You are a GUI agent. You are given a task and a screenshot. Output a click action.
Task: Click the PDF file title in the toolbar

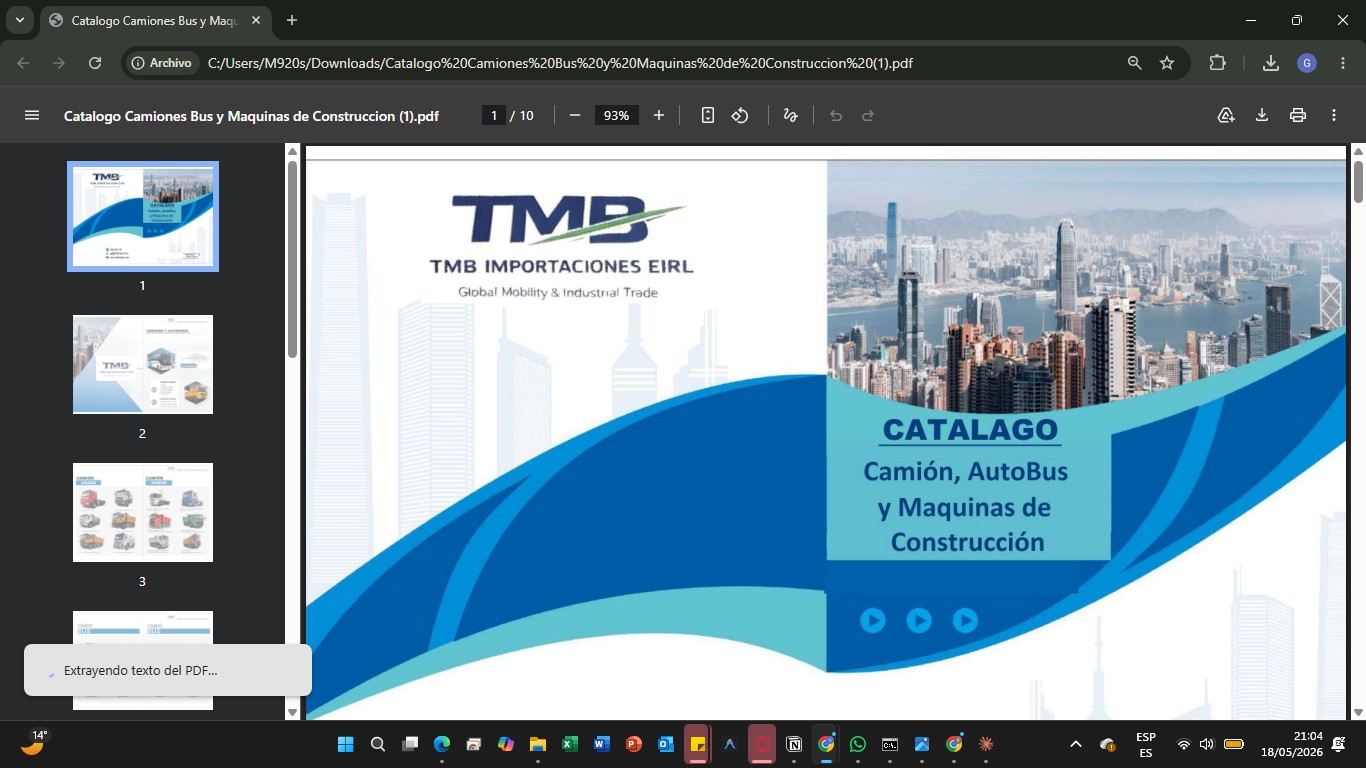click(251, 116)
